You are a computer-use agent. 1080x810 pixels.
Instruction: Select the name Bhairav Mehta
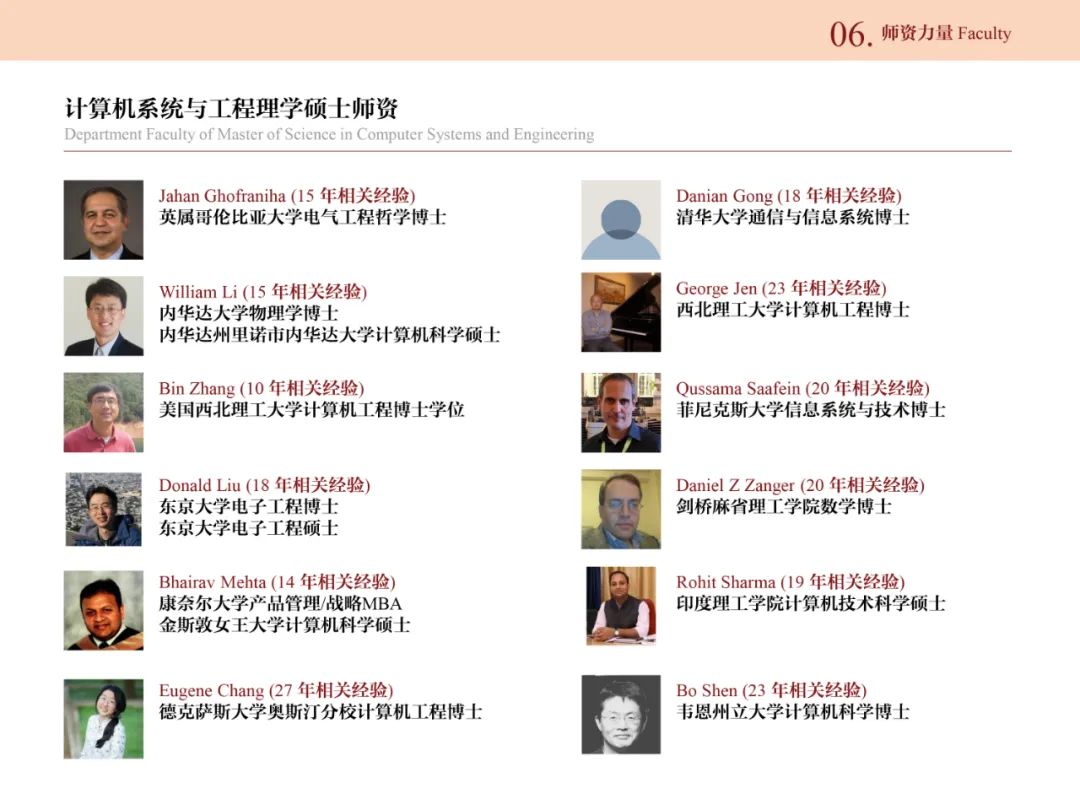212,582
